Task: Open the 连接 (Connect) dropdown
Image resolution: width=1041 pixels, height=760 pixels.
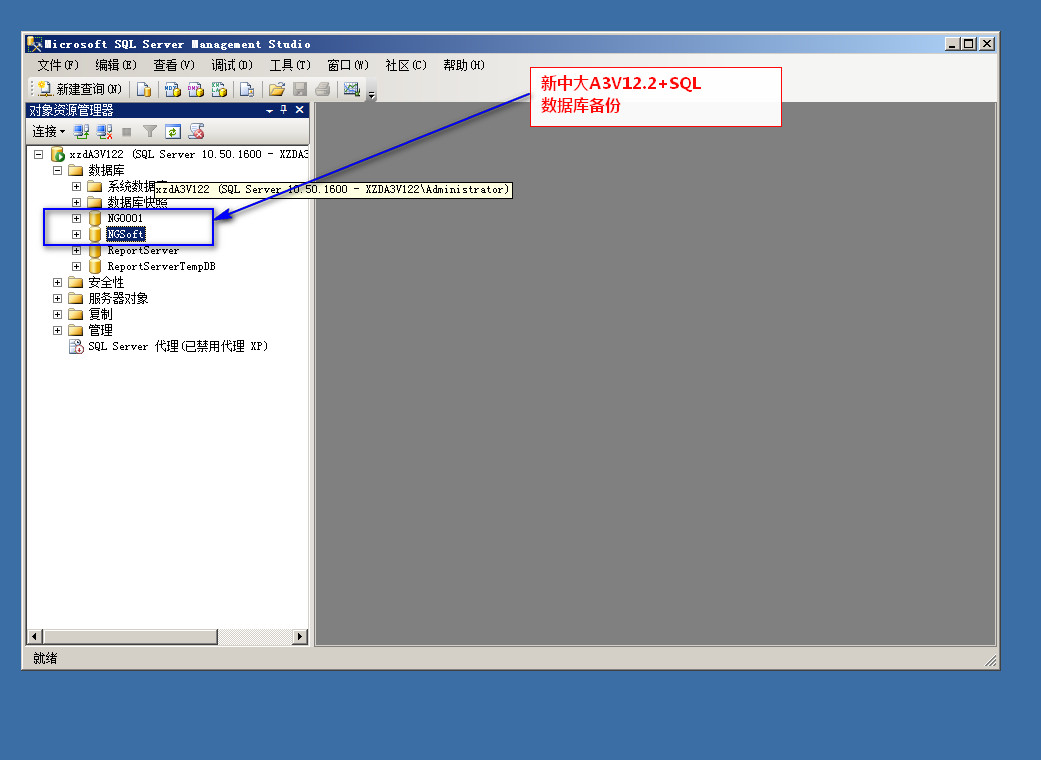Action: click(x=48, y=131)
